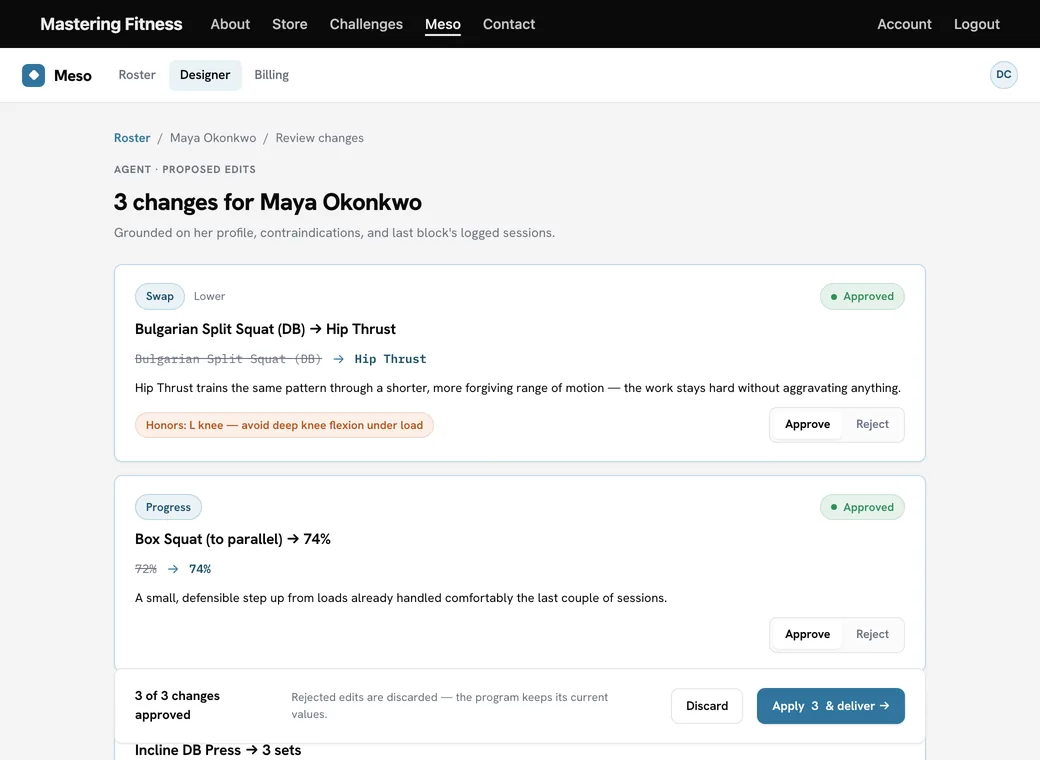Click the Mastering Fitness site title

111,24
